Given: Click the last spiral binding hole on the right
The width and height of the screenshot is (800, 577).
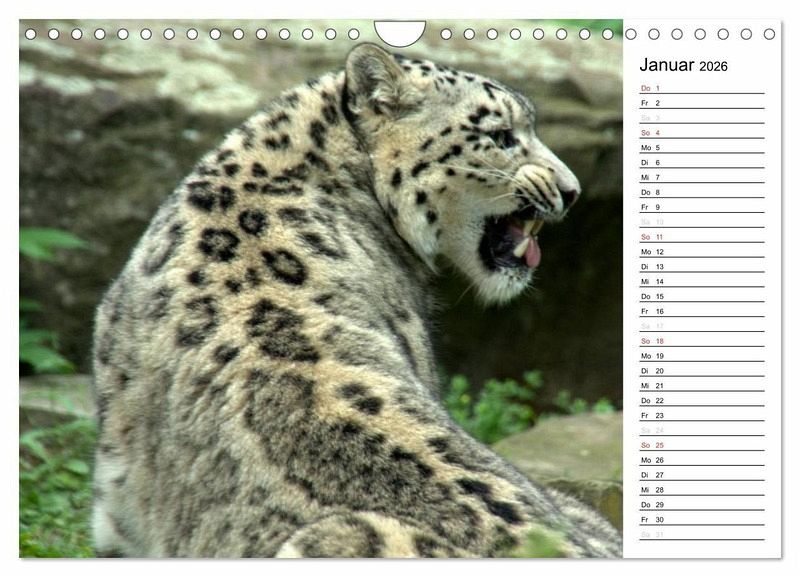Looking at the screenshot, I should click(x=769, y=34).
